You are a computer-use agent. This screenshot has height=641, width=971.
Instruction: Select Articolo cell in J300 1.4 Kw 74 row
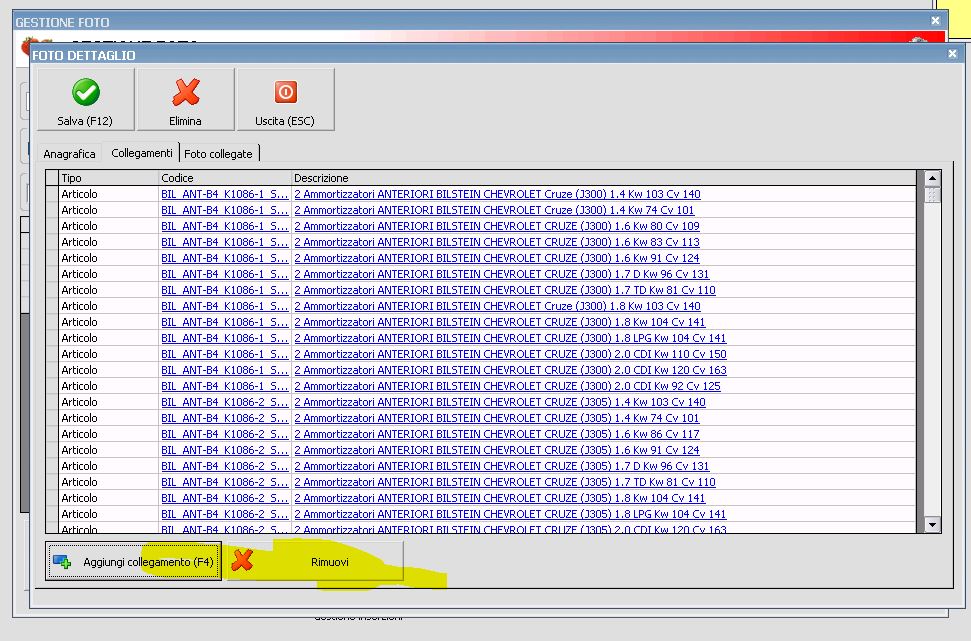pos(108,210)
